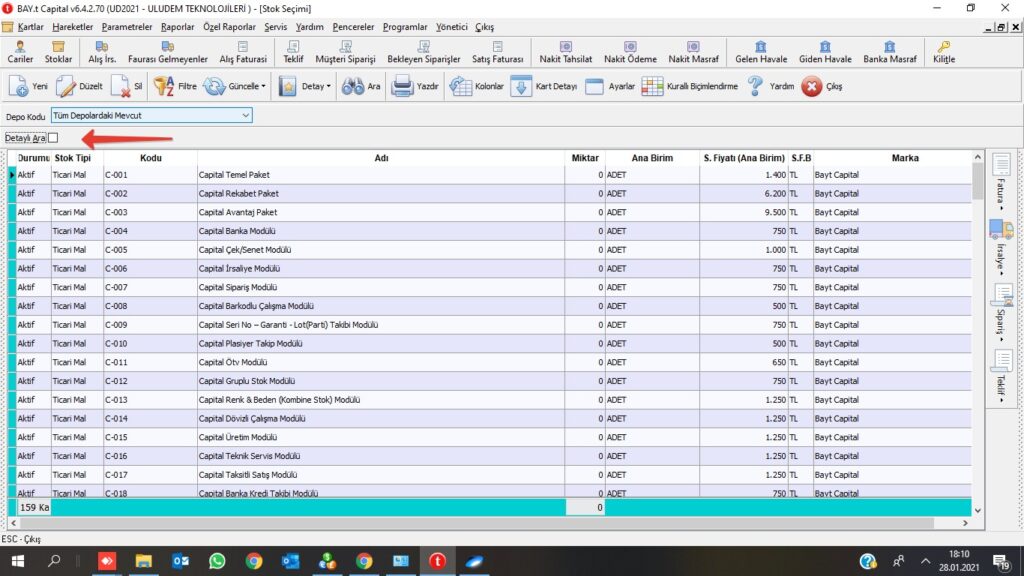Click the vertical scrollbar of the stock grid
The height and width of the screenshot is (576, 1024).
(x=978, y=330)
